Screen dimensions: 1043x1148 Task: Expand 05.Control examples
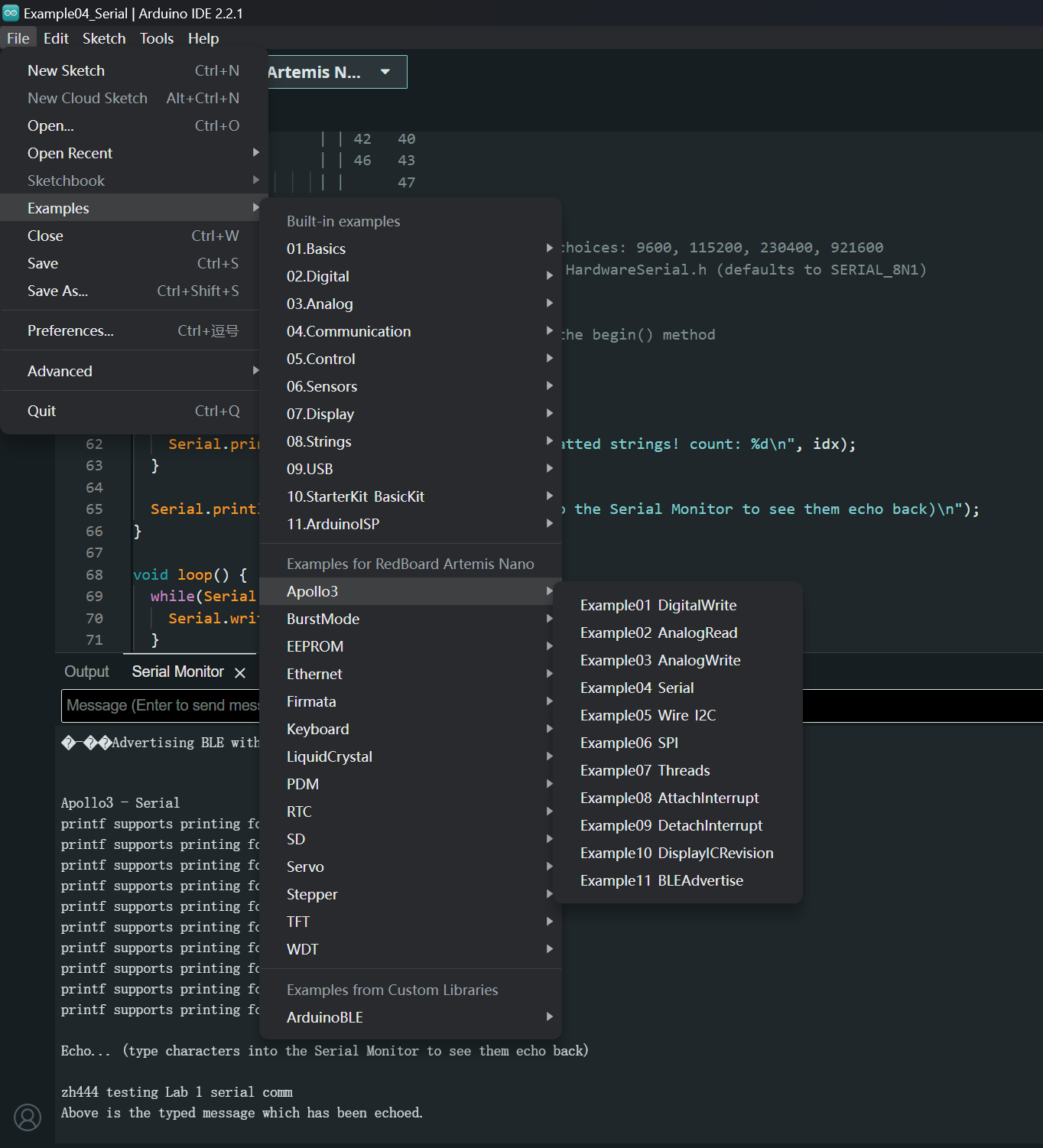(x=411, y=359)
